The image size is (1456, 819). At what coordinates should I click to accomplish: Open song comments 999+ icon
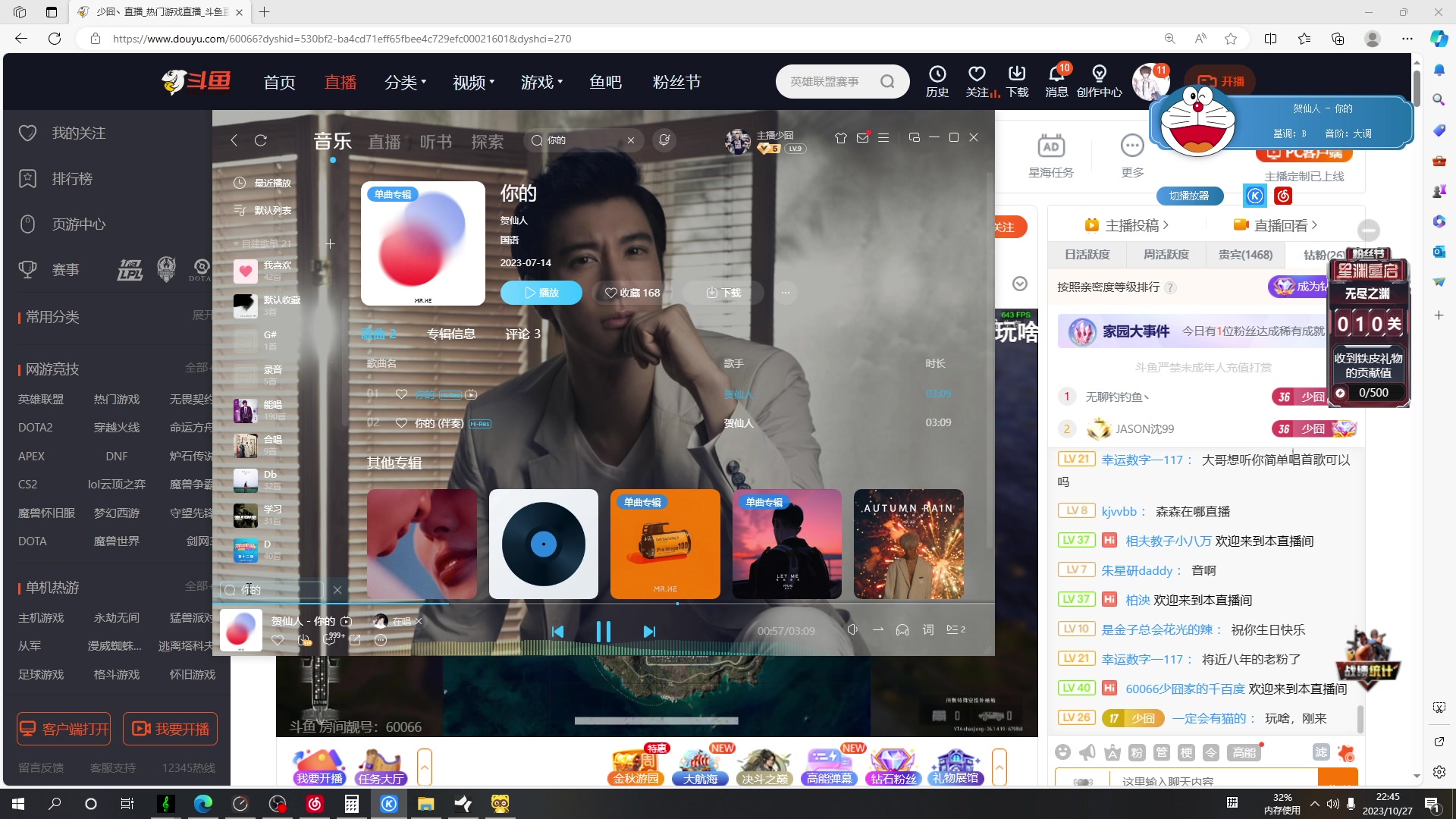331,639
